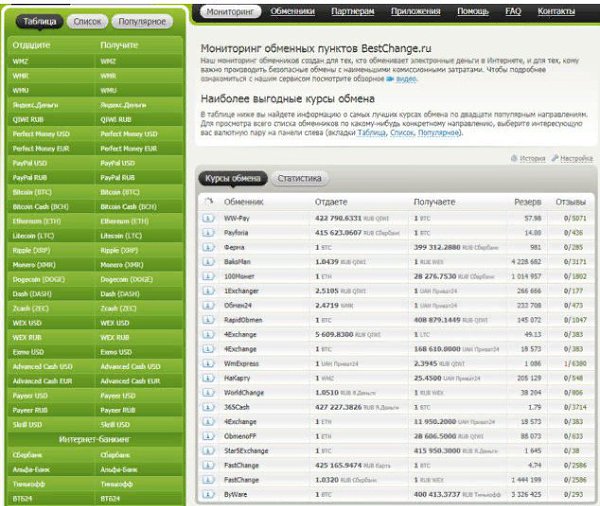
Task: Click info icon beside НаКарту
Action: [208, 378]
